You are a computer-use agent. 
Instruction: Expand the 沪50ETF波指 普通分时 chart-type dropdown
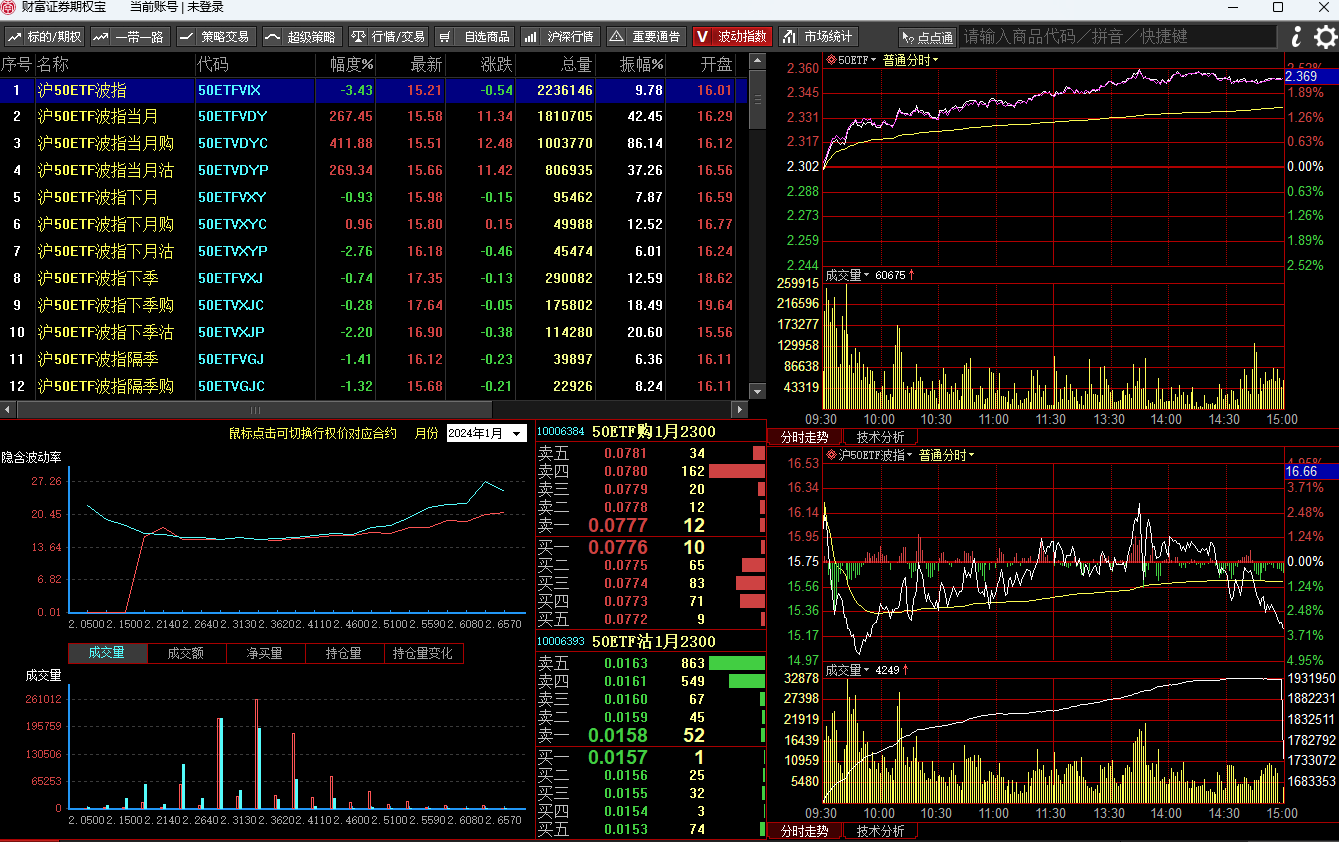pos(946,455)
